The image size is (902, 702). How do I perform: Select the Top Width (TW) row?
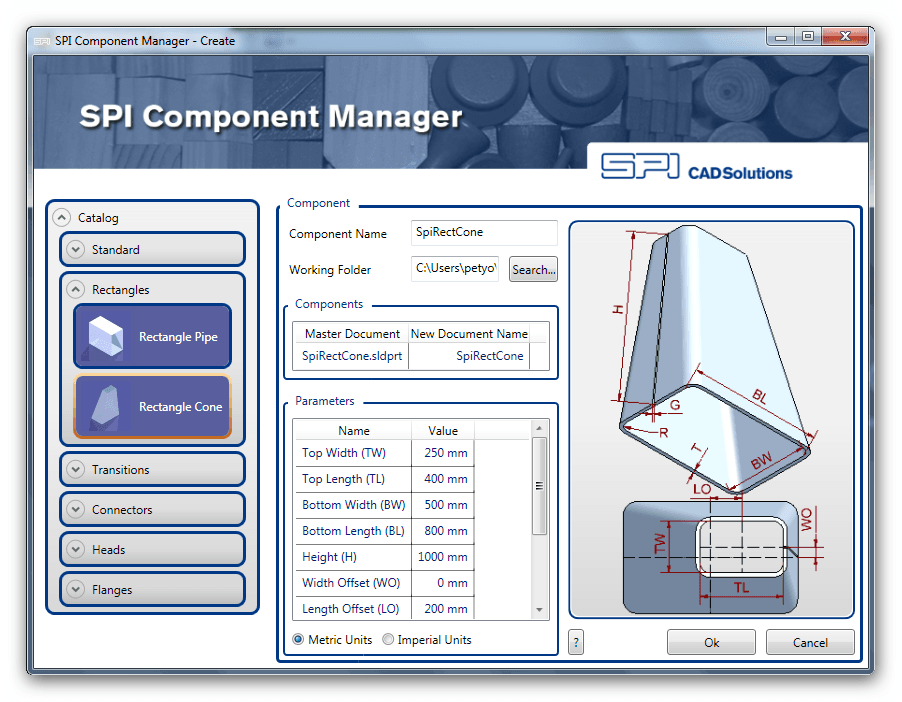pyautogui.click(x=353, y=453)
